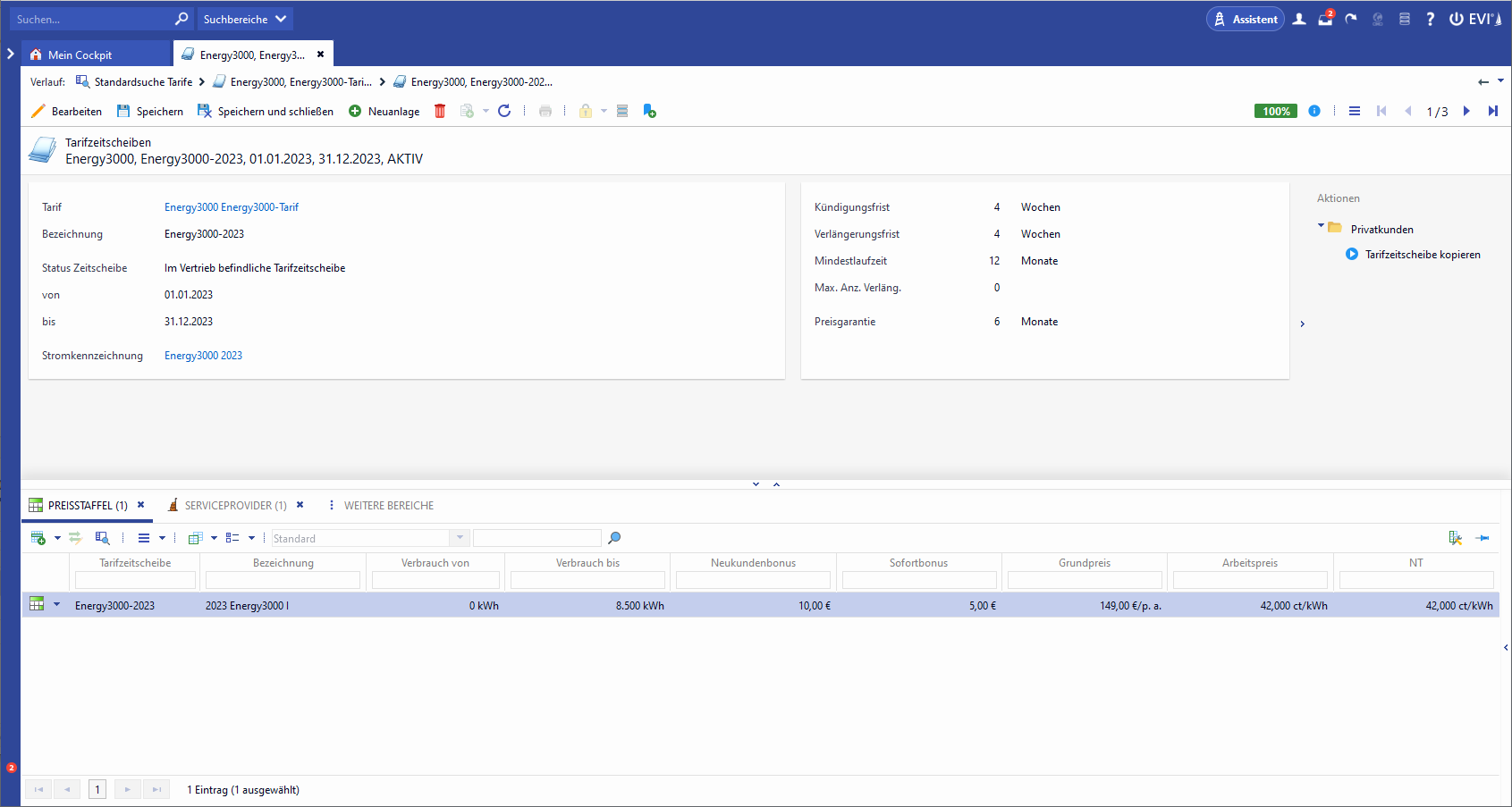1512x807 pixels.
Task: Click the blue info circle icon
Action: (1314, 111)
